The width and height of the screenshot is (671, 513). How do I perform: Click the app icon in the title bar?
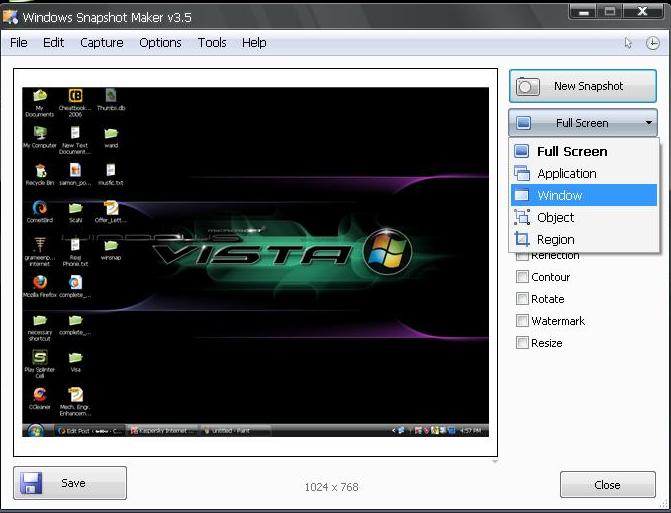click(10, 17)
